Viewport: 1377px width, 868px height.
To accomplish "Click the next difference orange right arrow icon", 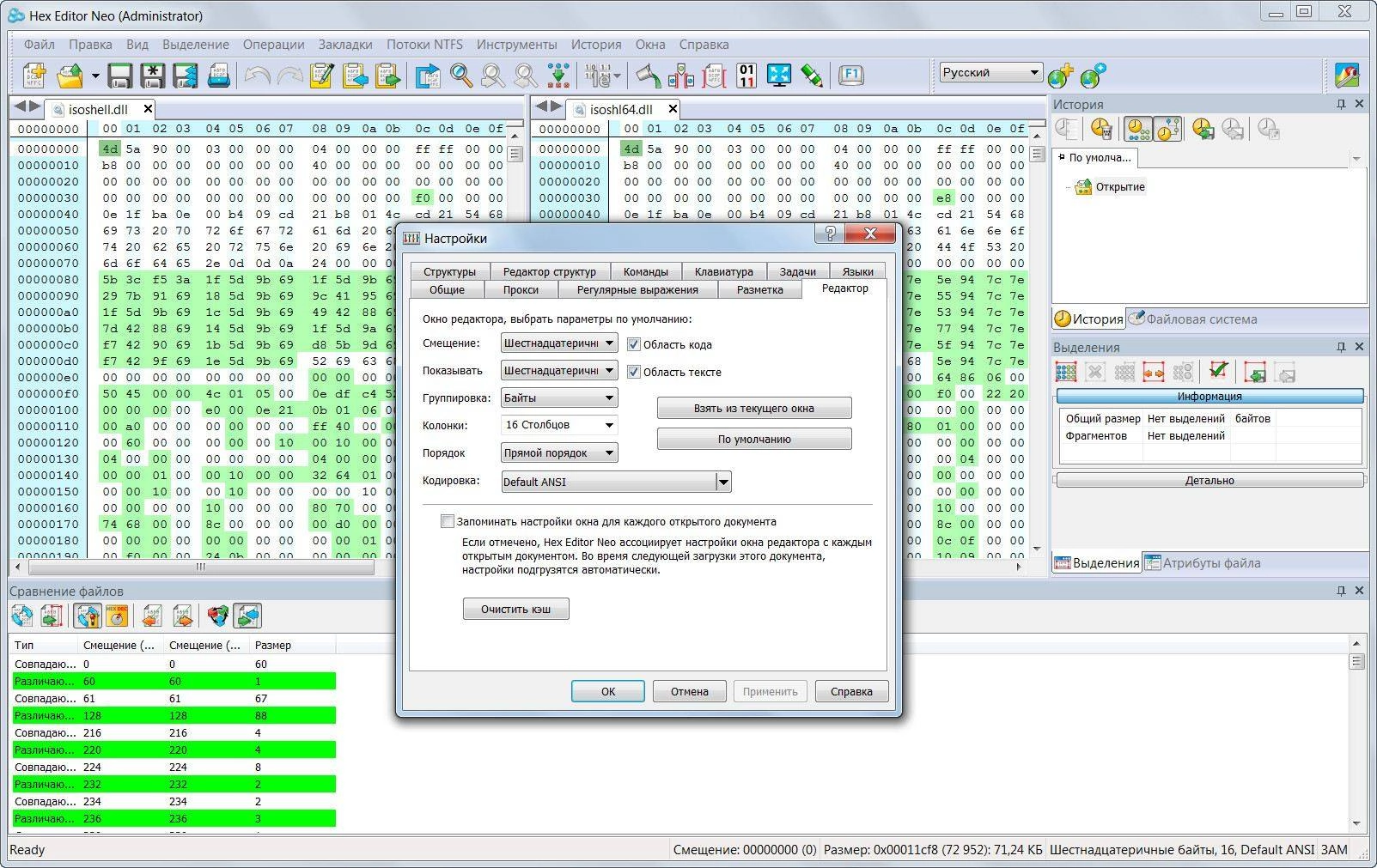I will click(182, 616).
